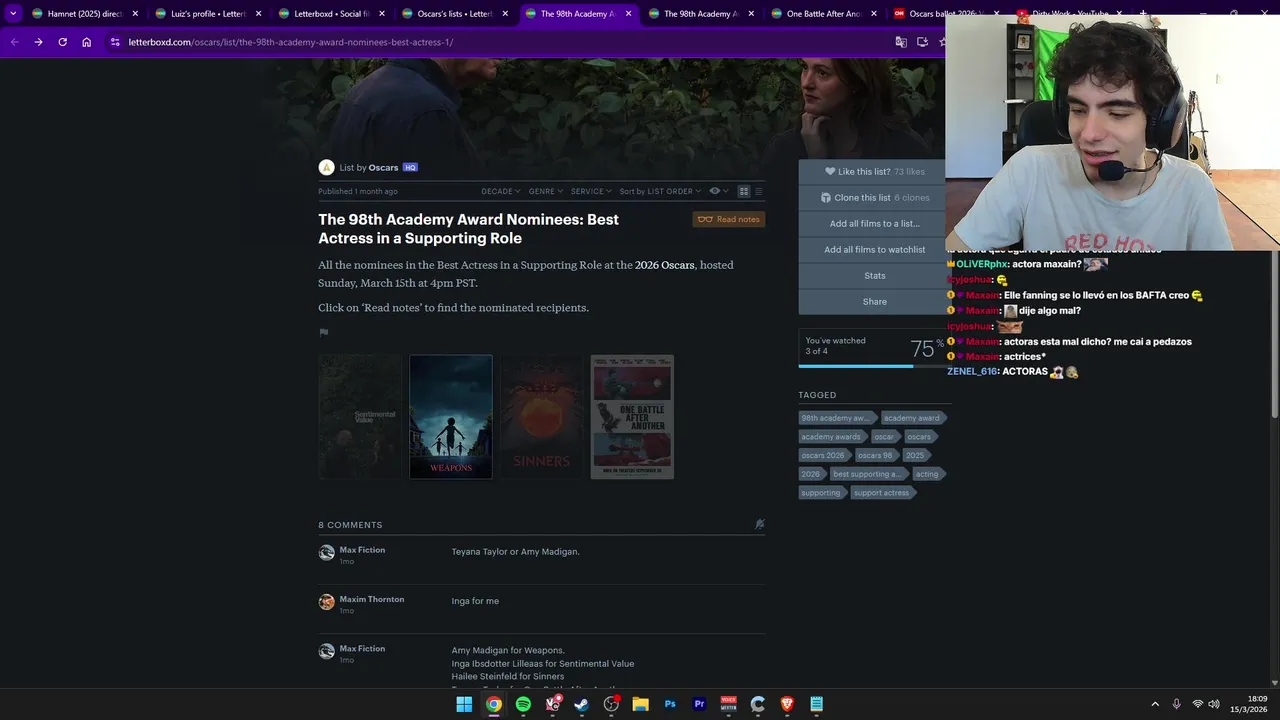Open the Sinners film poster
This screenshot has width=1280, height=720.
pos(541,417)
